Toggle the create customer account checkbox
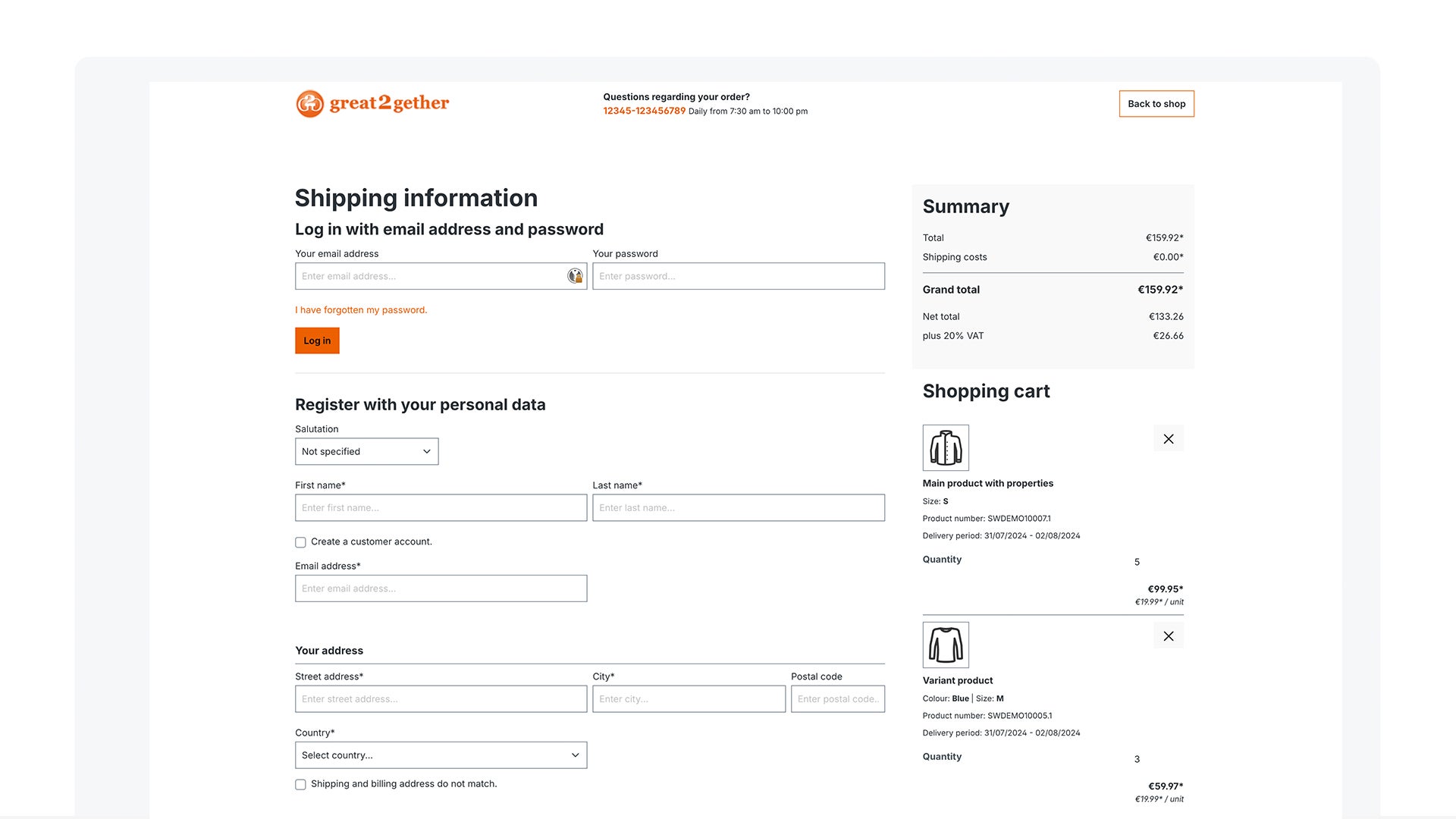This screenshot has height=819, width=1456. click(300, 541)
